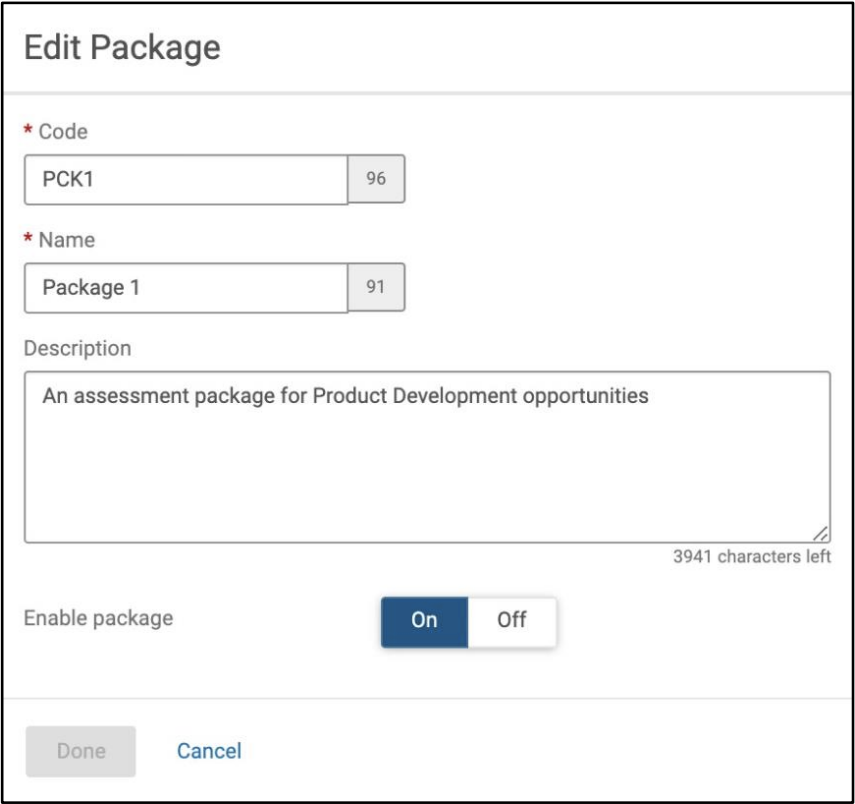Click the Code input field containing PCK1

click(186, 180)
